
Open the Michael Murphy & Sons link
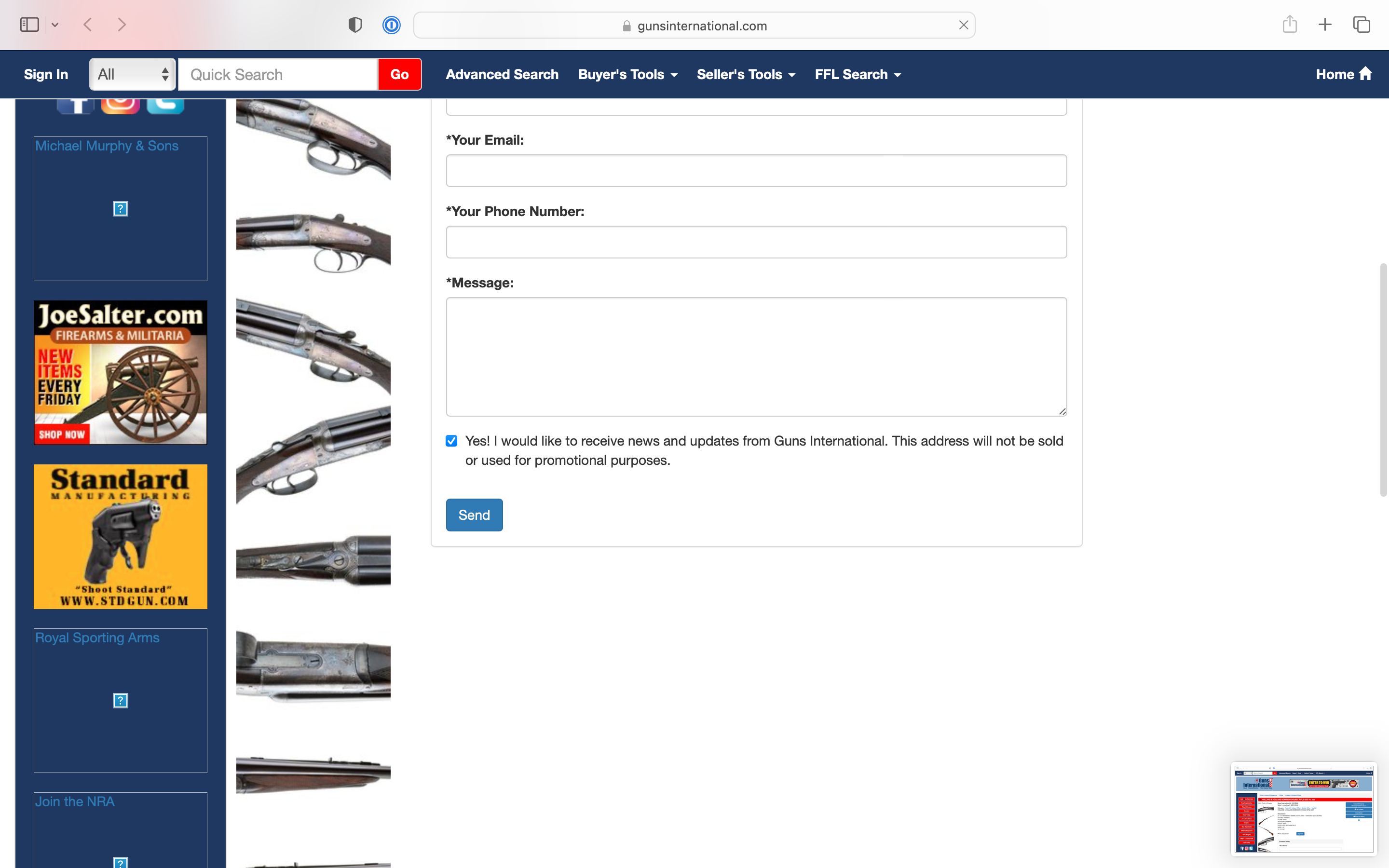coord(107,146)
